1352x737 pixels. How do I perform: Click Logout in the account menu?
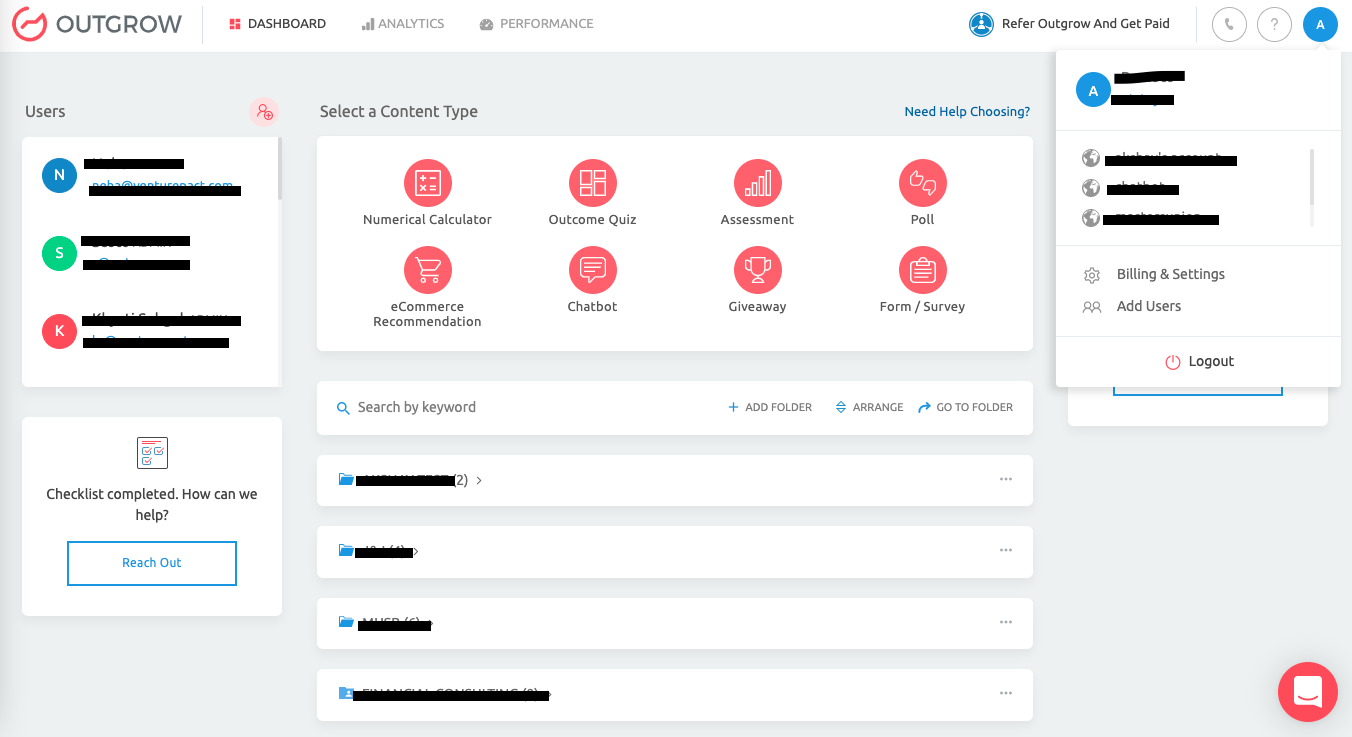click(x=1199, y=361)
